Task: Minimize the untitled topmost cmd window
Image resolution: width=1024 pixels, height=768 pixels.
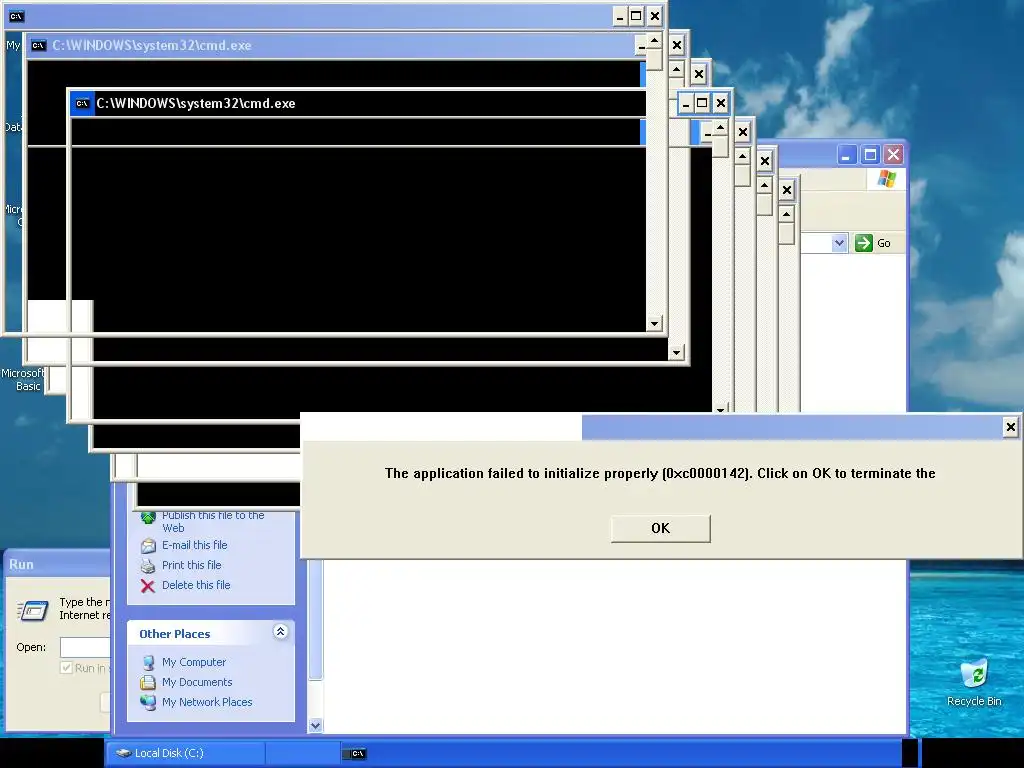Action: [x=620, y=16]
